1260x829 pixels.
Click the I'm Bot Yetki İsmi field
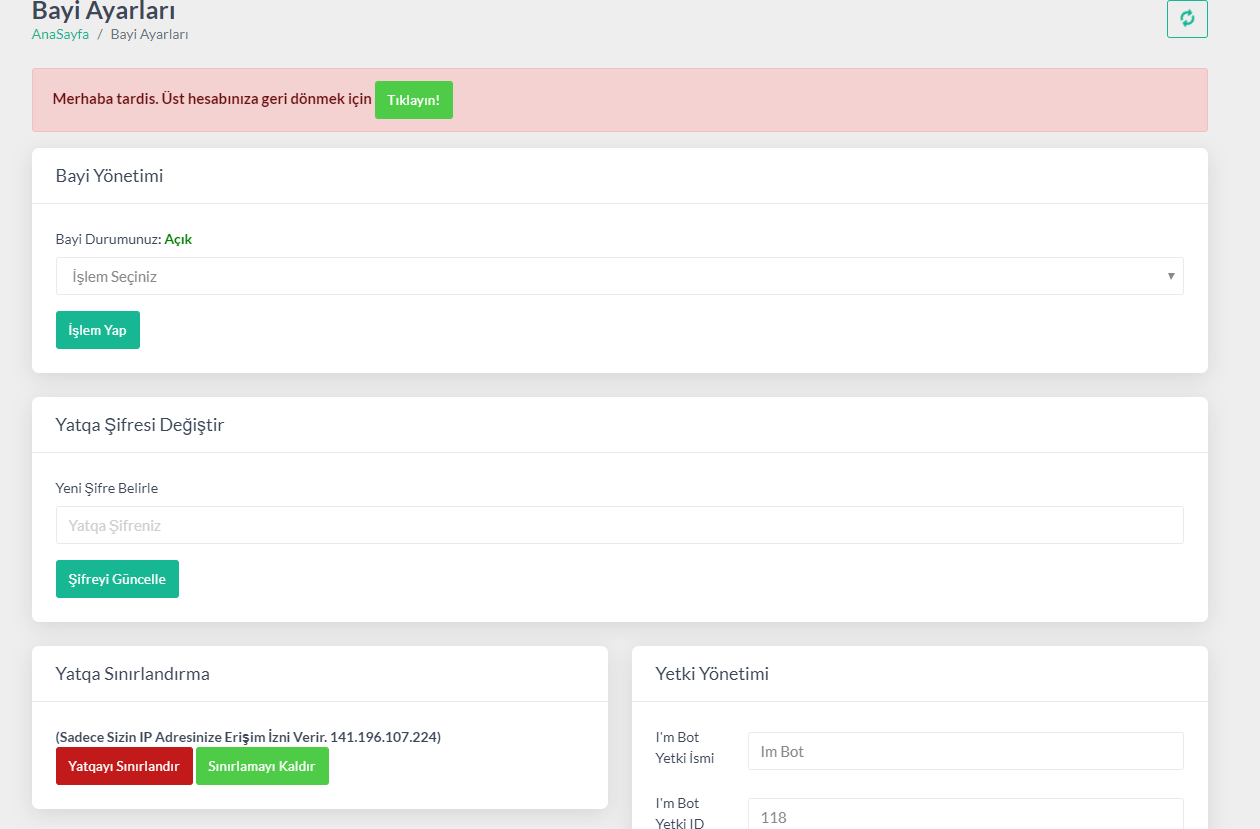point(966,751)
